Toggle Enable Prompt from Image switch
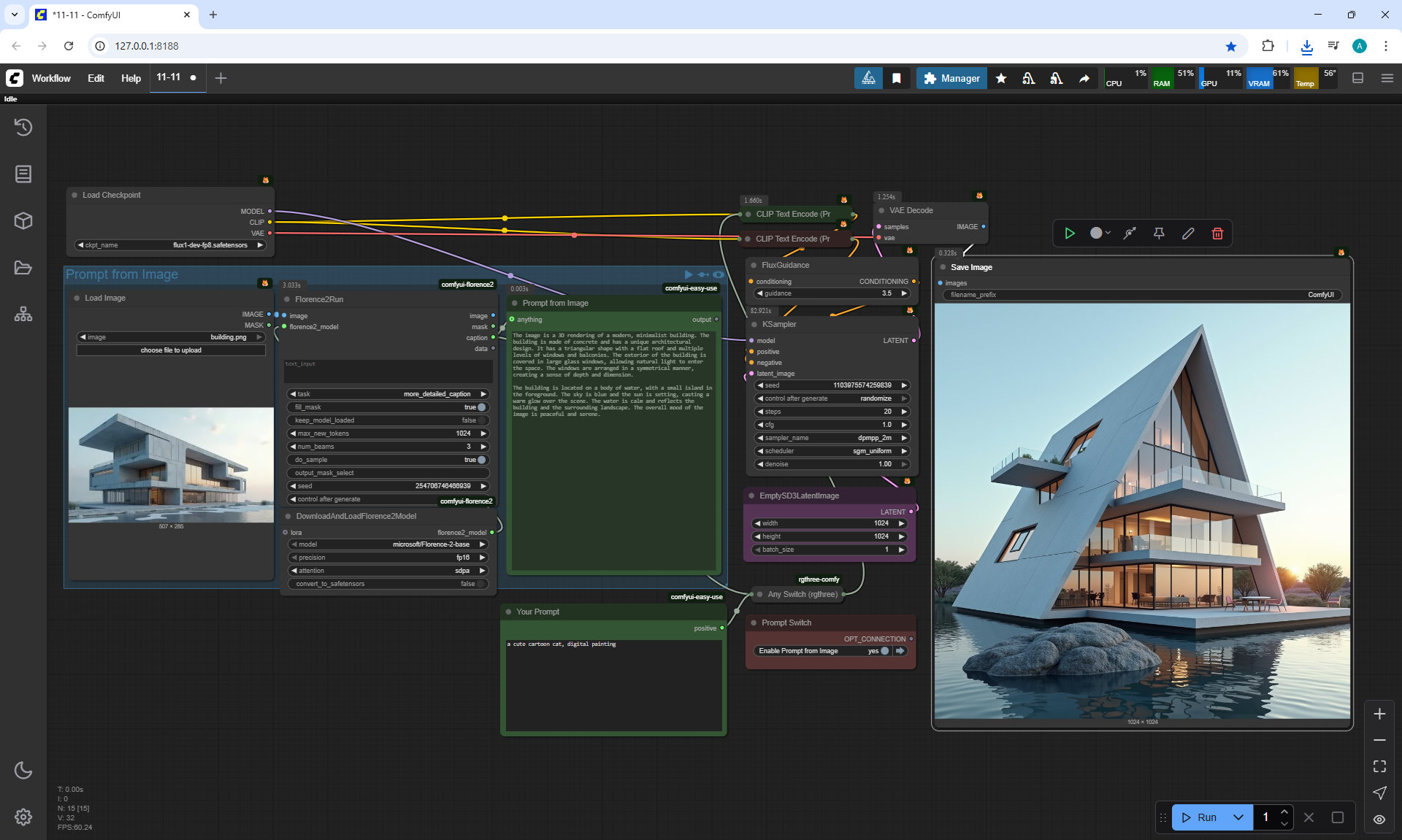 click(884, 651)
